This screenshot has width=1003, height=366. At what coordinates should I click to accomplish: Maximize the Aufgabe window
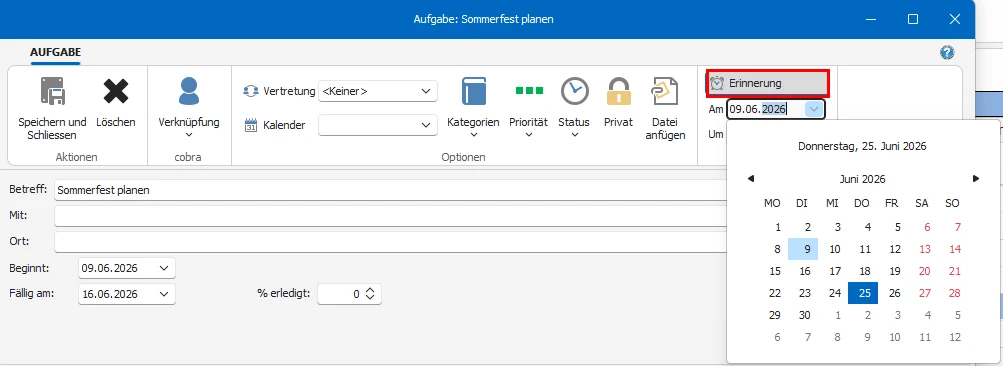point(913,19)
